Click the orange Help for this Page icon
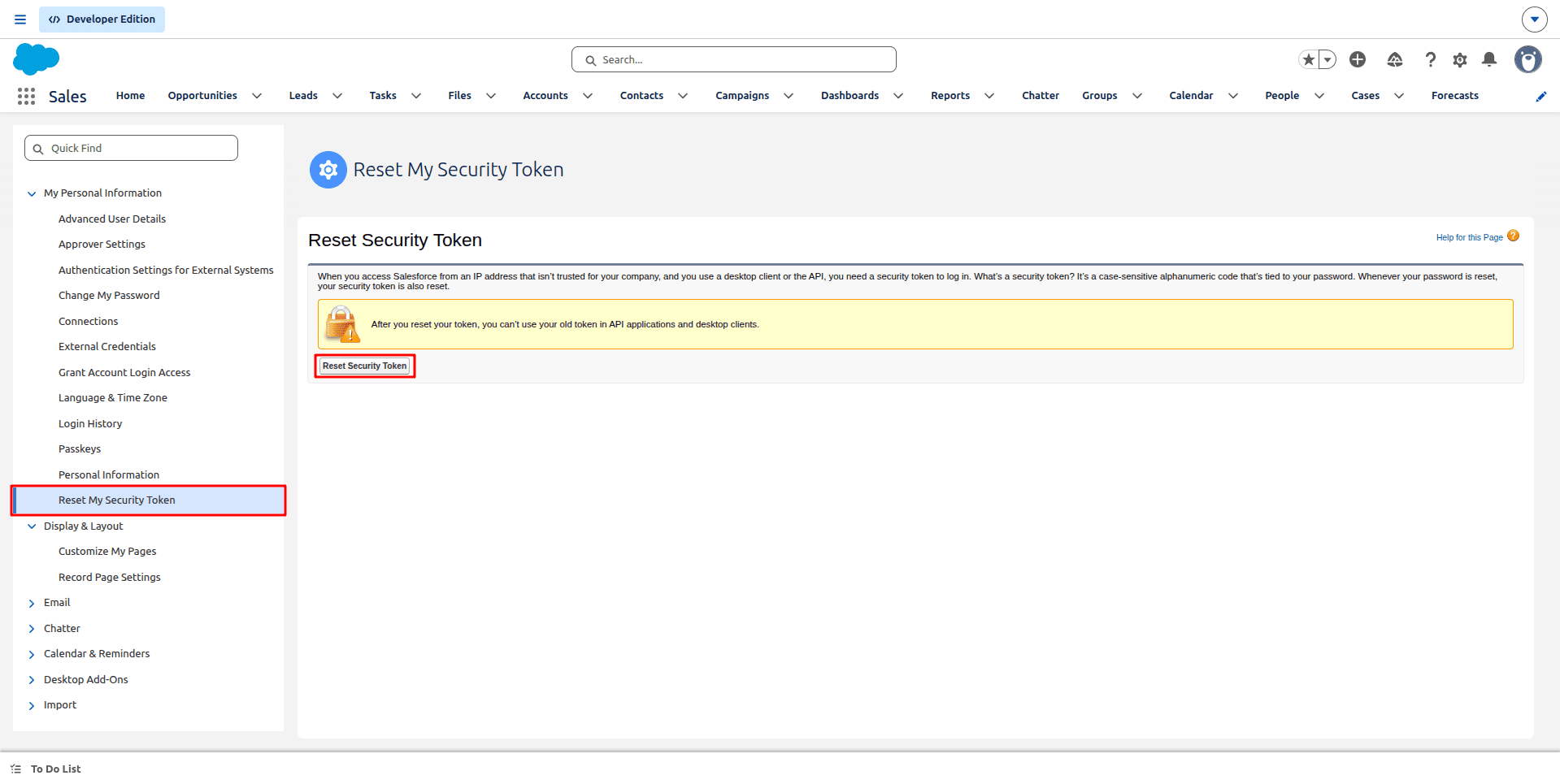1560x784 pixels. (1513, 236)
